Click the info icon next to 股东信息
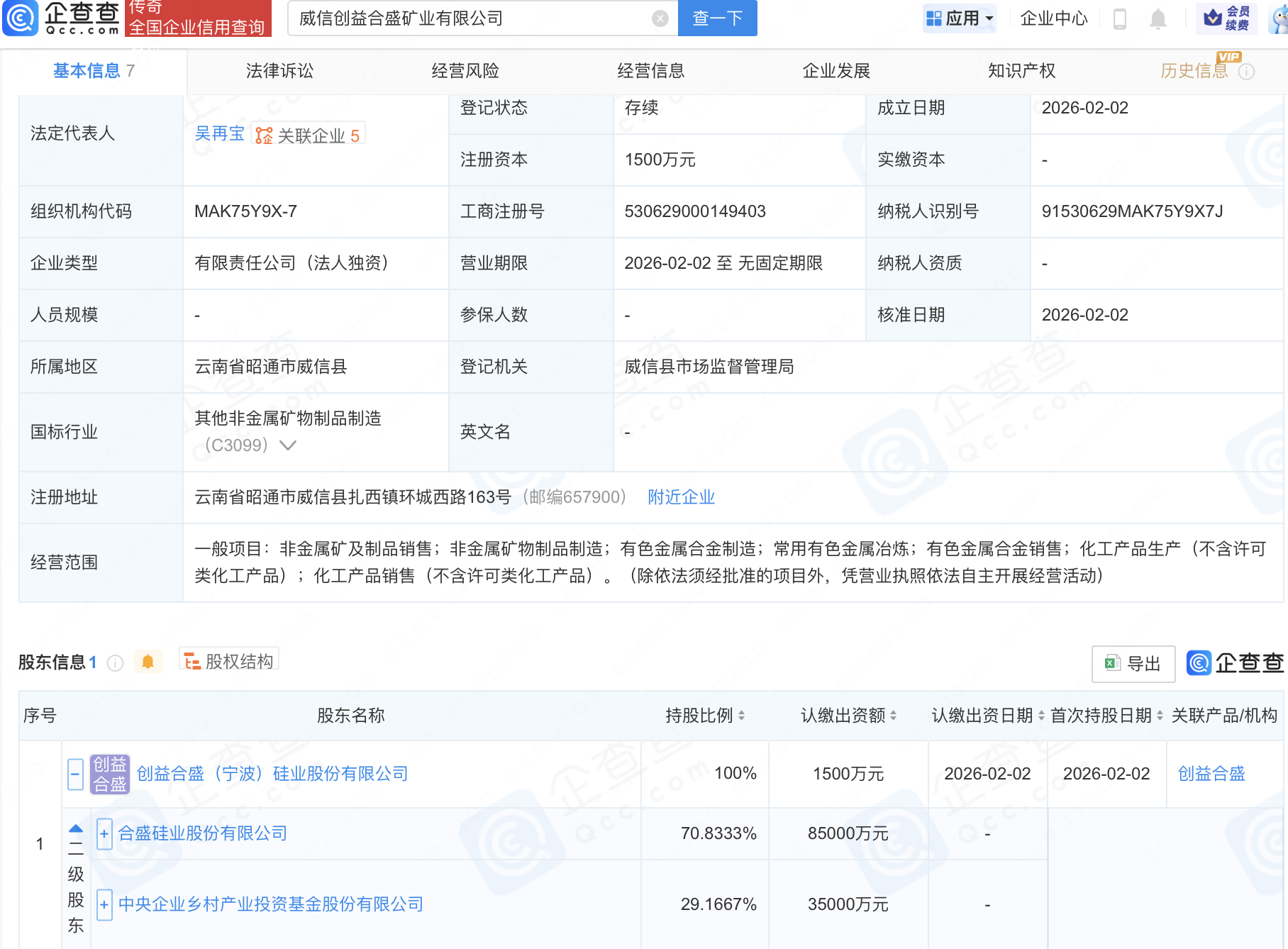Image resolution: width=1288 pixels, height=949 pixels. pyautogui.click(x=115, y=663)
